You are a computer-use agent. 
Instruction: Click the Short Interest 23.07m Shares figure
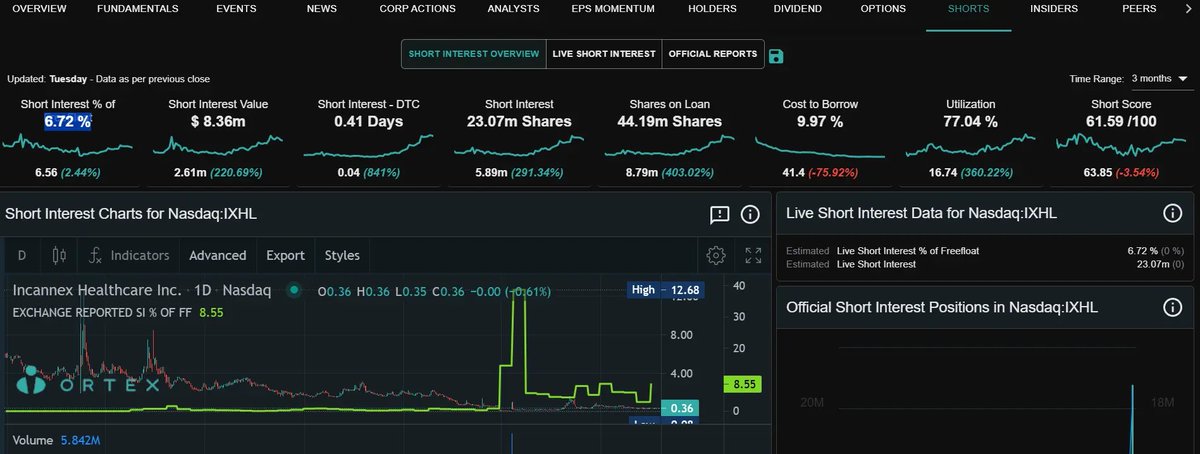pyautogui.click(x=518, y=121)
